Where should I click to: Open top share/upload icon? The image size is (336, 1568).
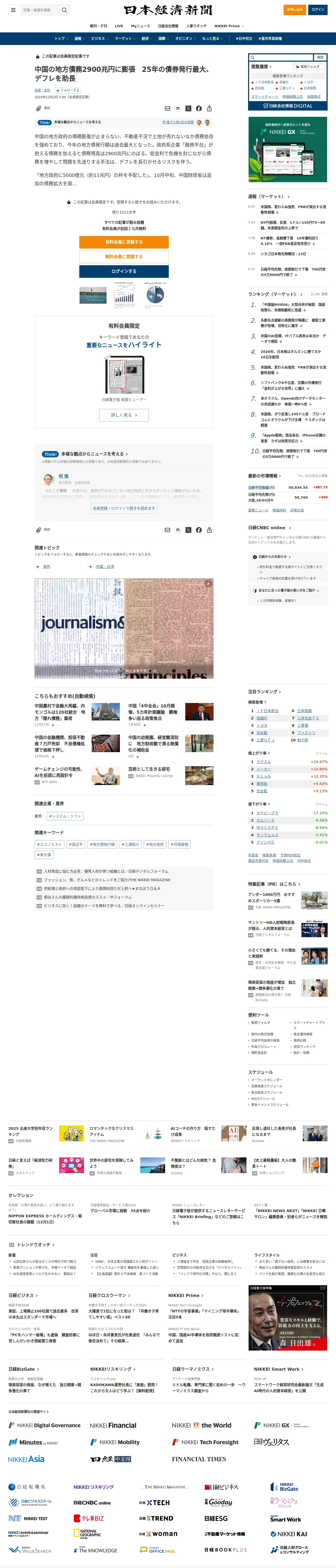click(x=209, y=108)
